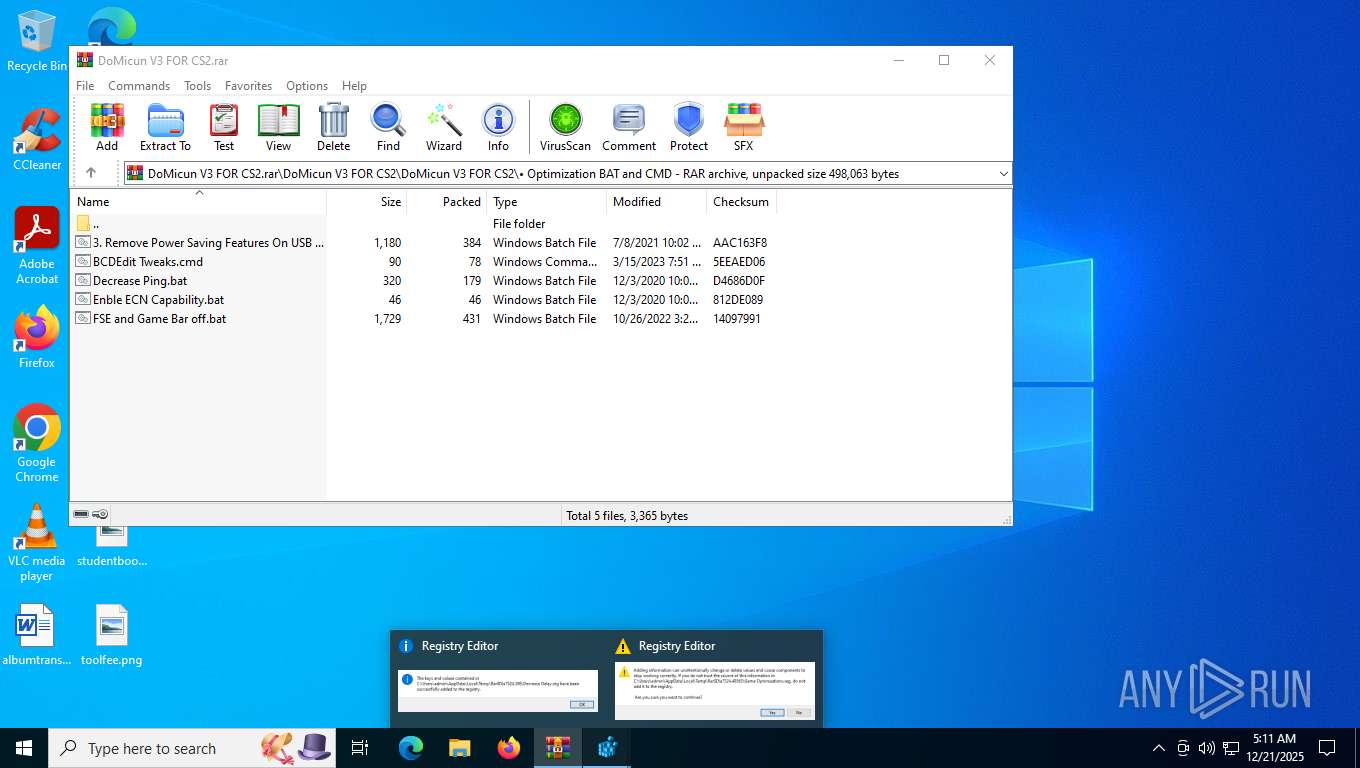
Task: Click the archive address path field
Action: [567, 174]
